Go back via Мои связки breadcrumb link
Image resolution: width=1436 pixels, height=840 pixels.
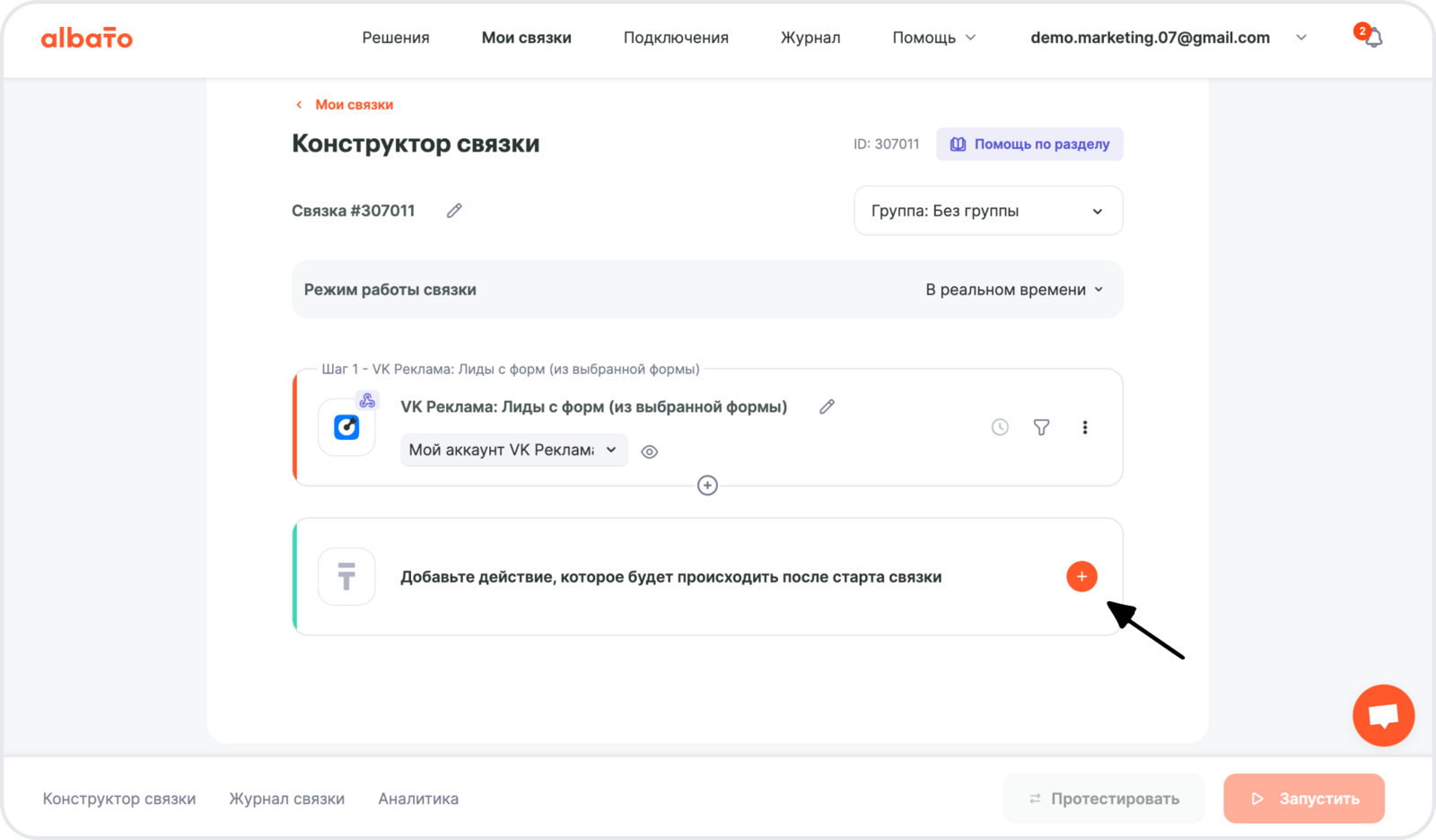click(354, 105)
